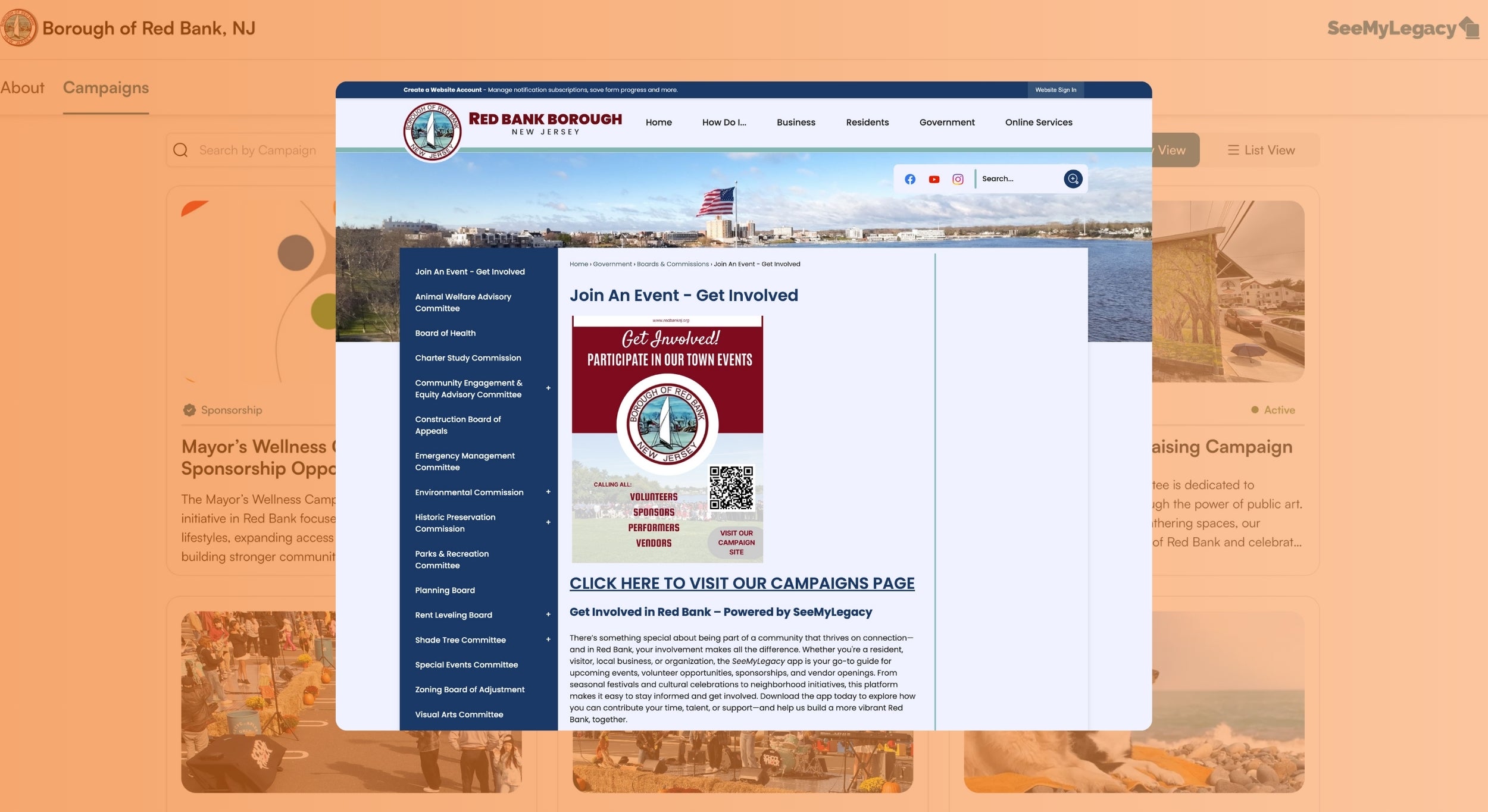This screenshot has height=812, width=1488.
Task: Open the Online Services menu
Action: coord(1038,123)
